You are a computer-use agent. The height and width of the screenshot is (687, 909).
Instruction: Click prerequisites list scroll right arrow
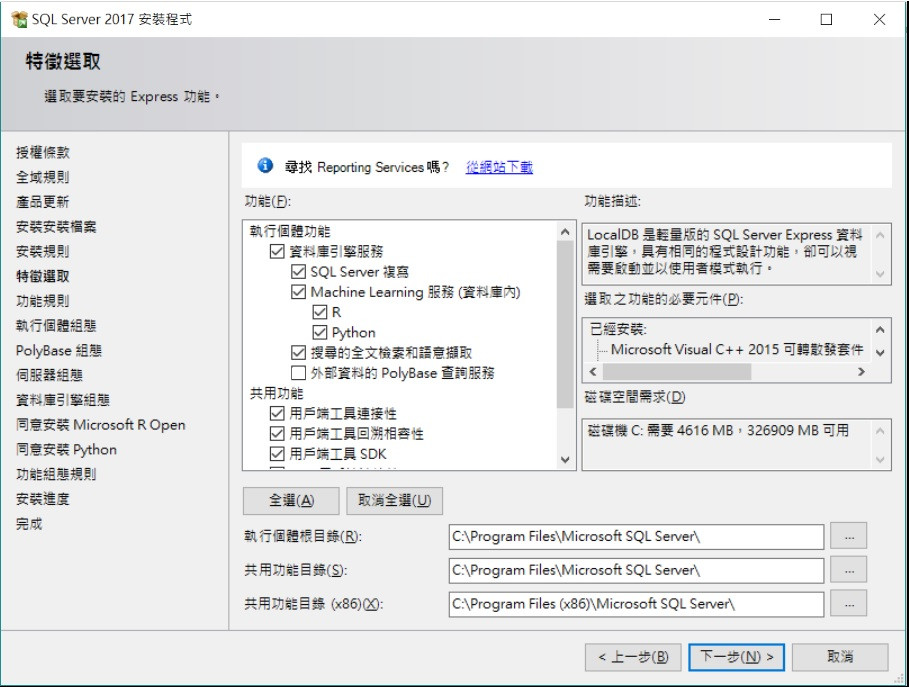click(x=861, y=372)
